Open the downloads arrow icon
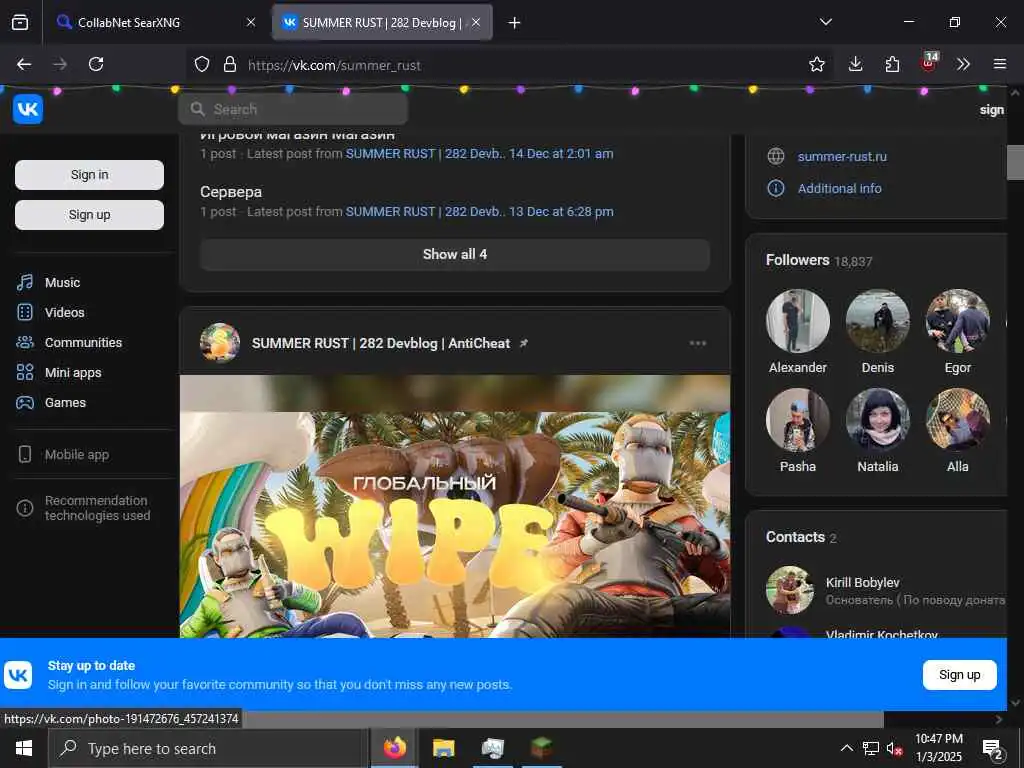Screen dimensions: 1024x768 tap(856, 64)
